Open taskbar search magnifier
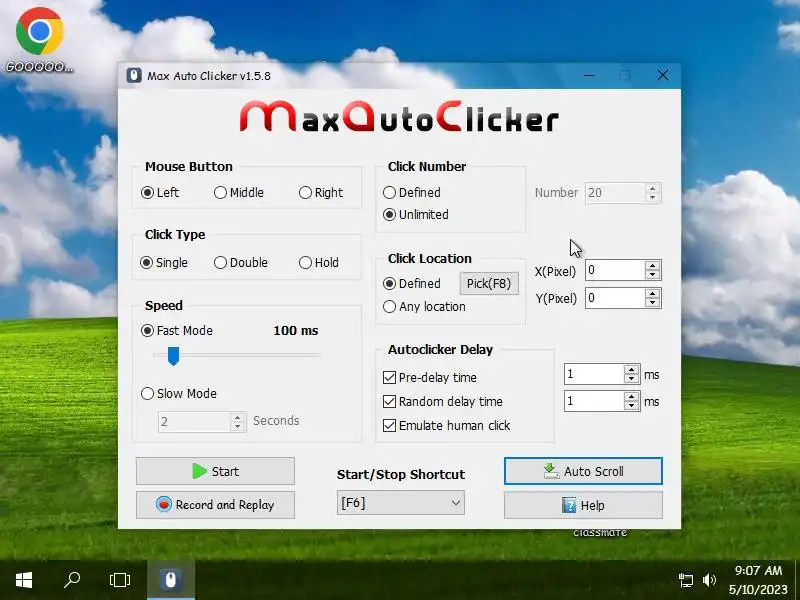800x600 pixels. (72, 580)
